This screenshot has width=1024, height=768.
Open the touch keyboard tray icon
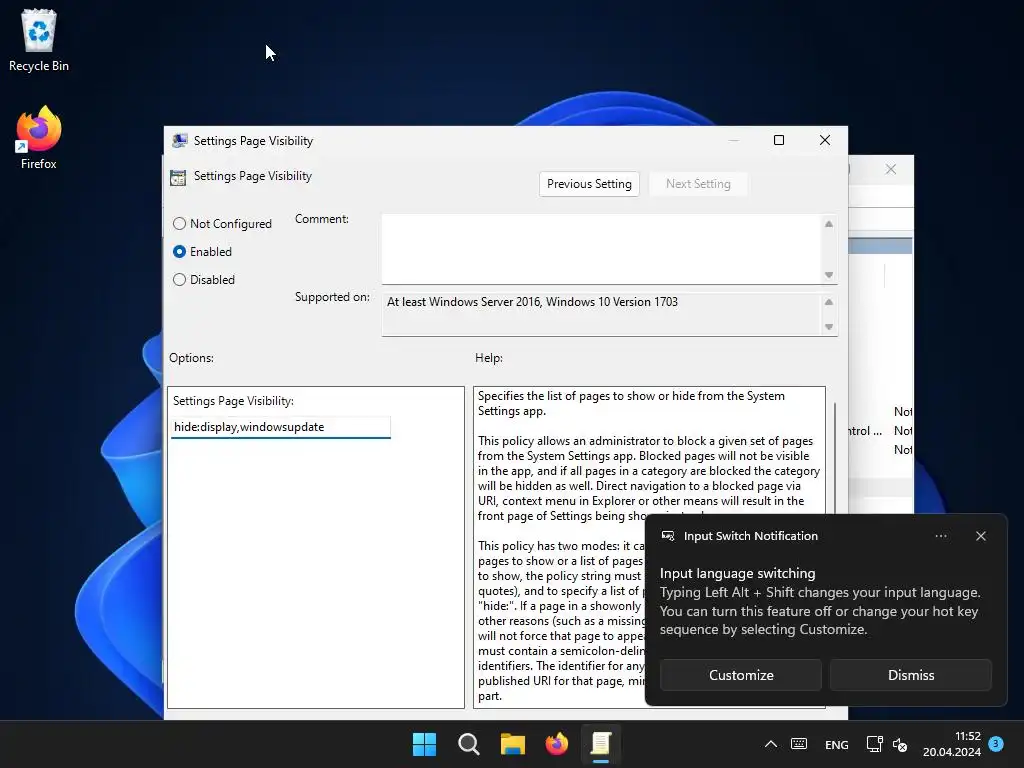coord(799,744)
